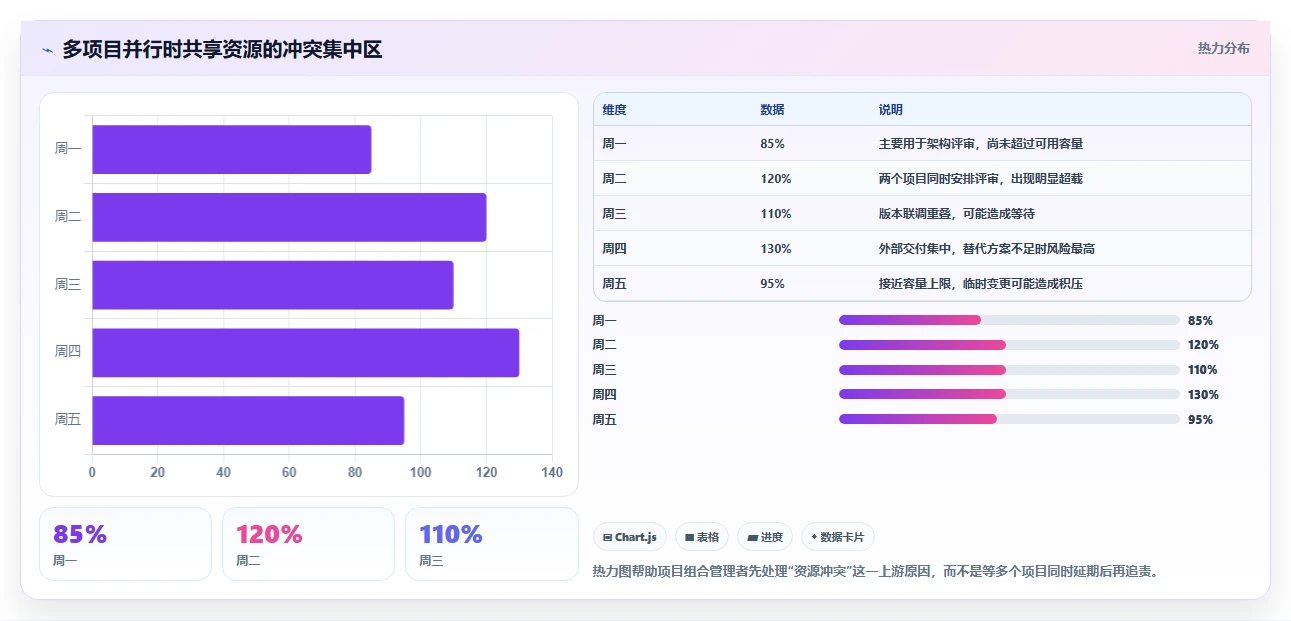Select the 85% 周一 data card
The width and height of the screenshot is (1291, 621).
125,544
